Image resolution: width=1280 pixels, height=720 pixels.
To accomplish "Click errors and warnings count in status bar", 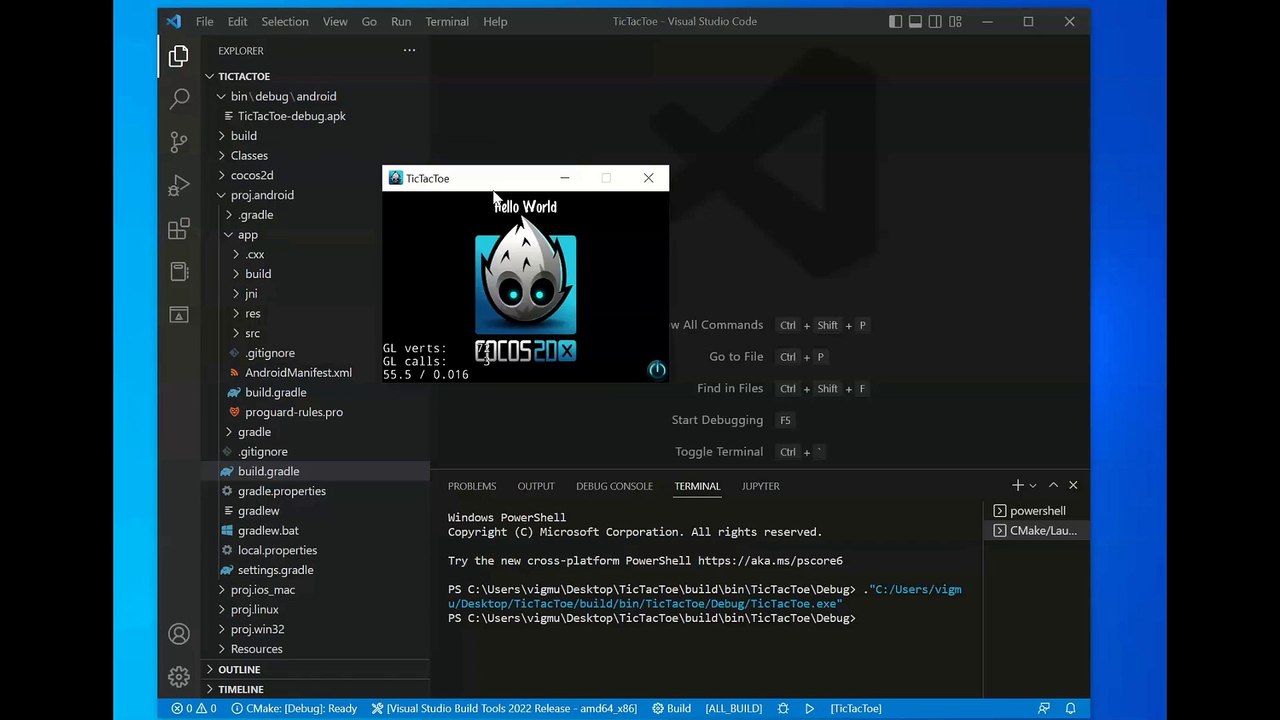I will (194, 708).
